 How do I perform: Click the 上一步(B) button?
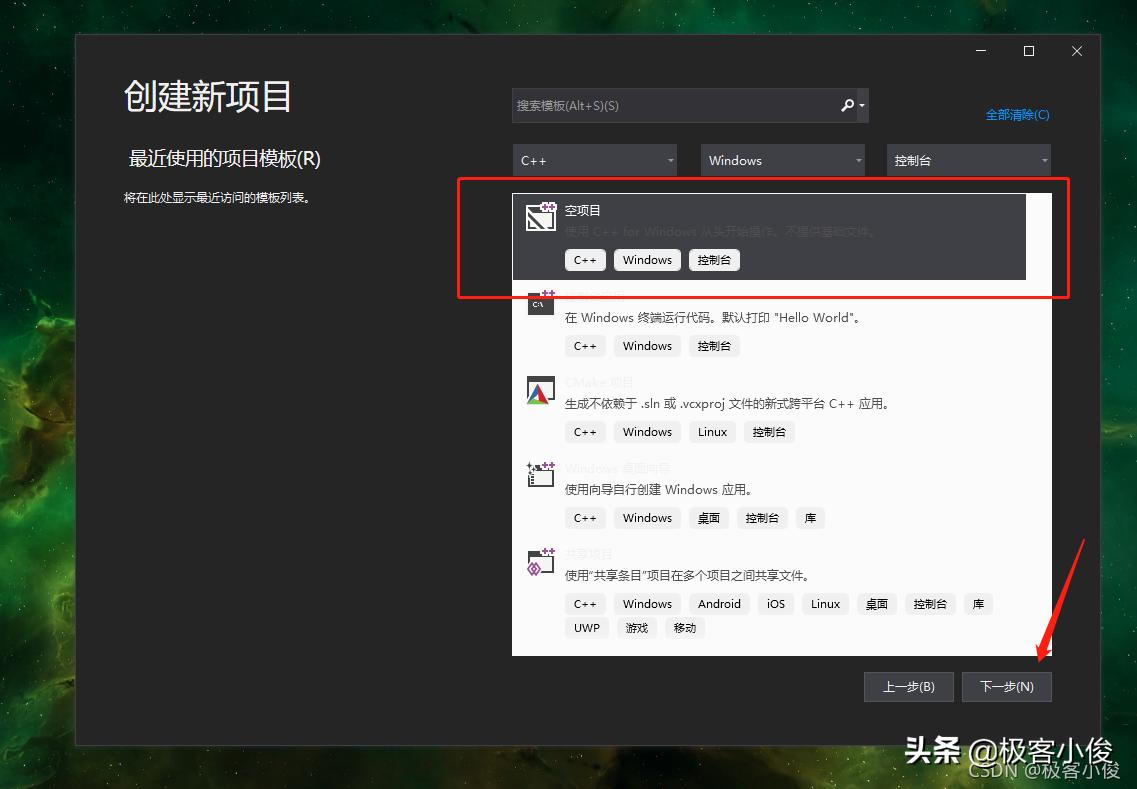click(x=908, y=687)
